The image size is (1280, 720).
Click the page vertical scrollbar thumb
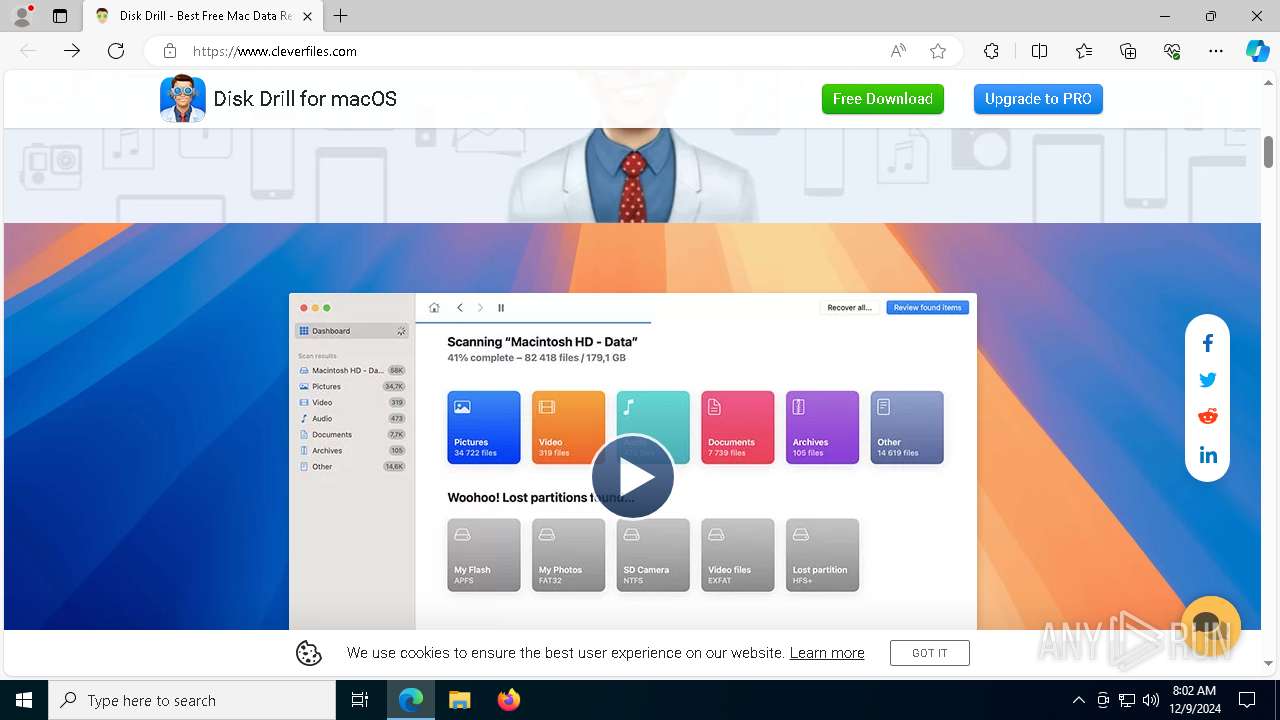coord(1268,152)
